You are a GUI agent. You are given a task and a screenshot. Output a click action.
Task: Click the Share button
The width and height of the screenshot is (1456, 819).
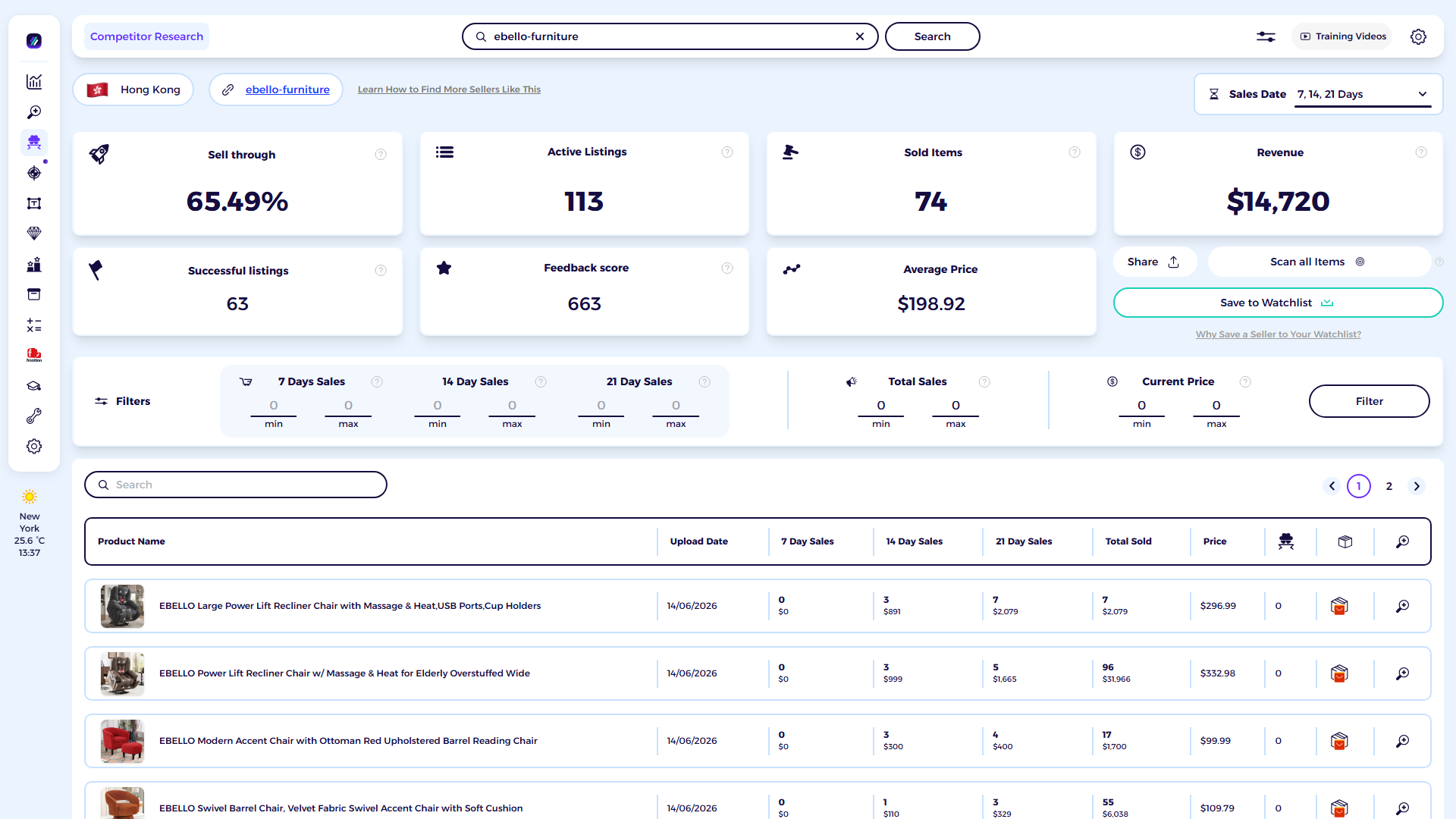click(x=1154, y=262)
